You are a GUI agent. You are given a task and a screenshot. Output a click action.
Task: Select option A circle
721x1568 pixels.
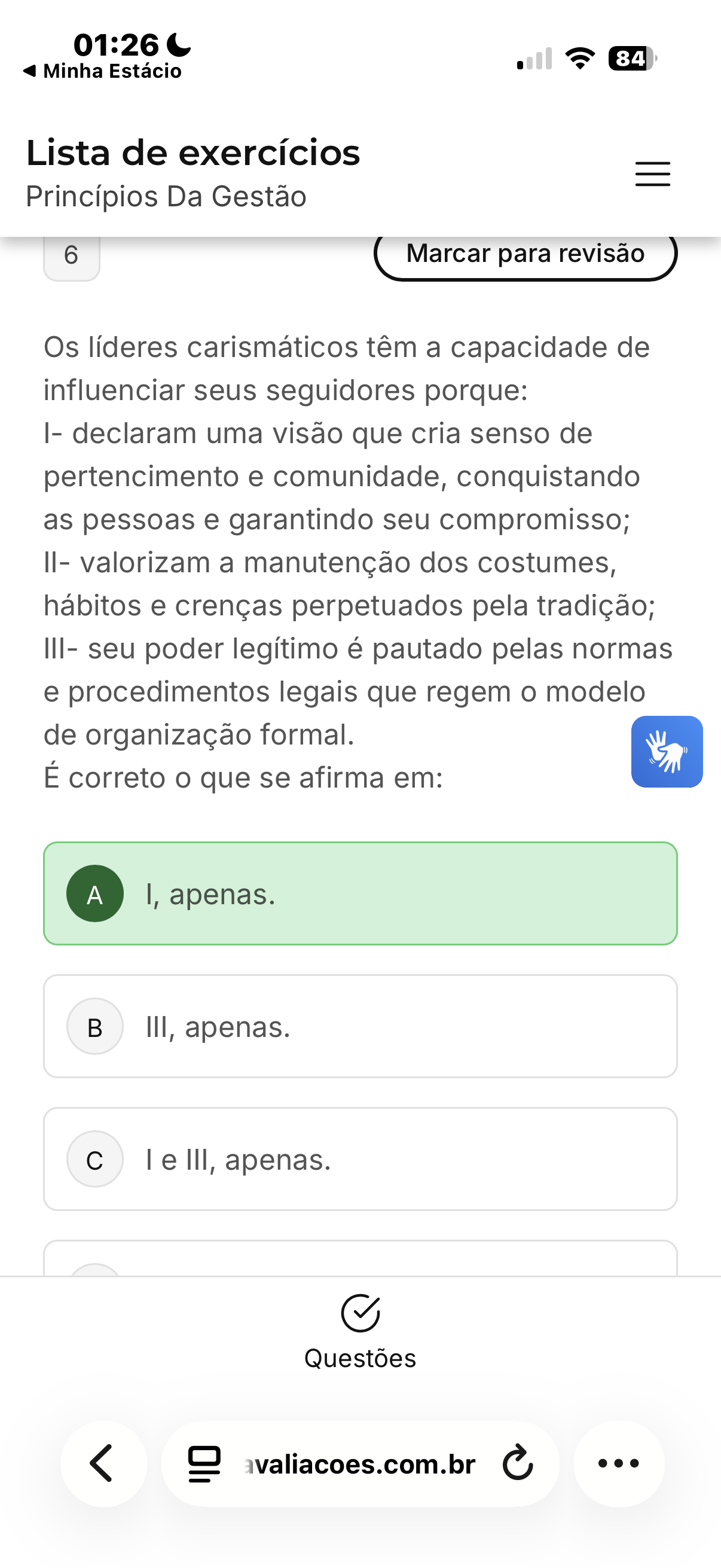(95, 893)
